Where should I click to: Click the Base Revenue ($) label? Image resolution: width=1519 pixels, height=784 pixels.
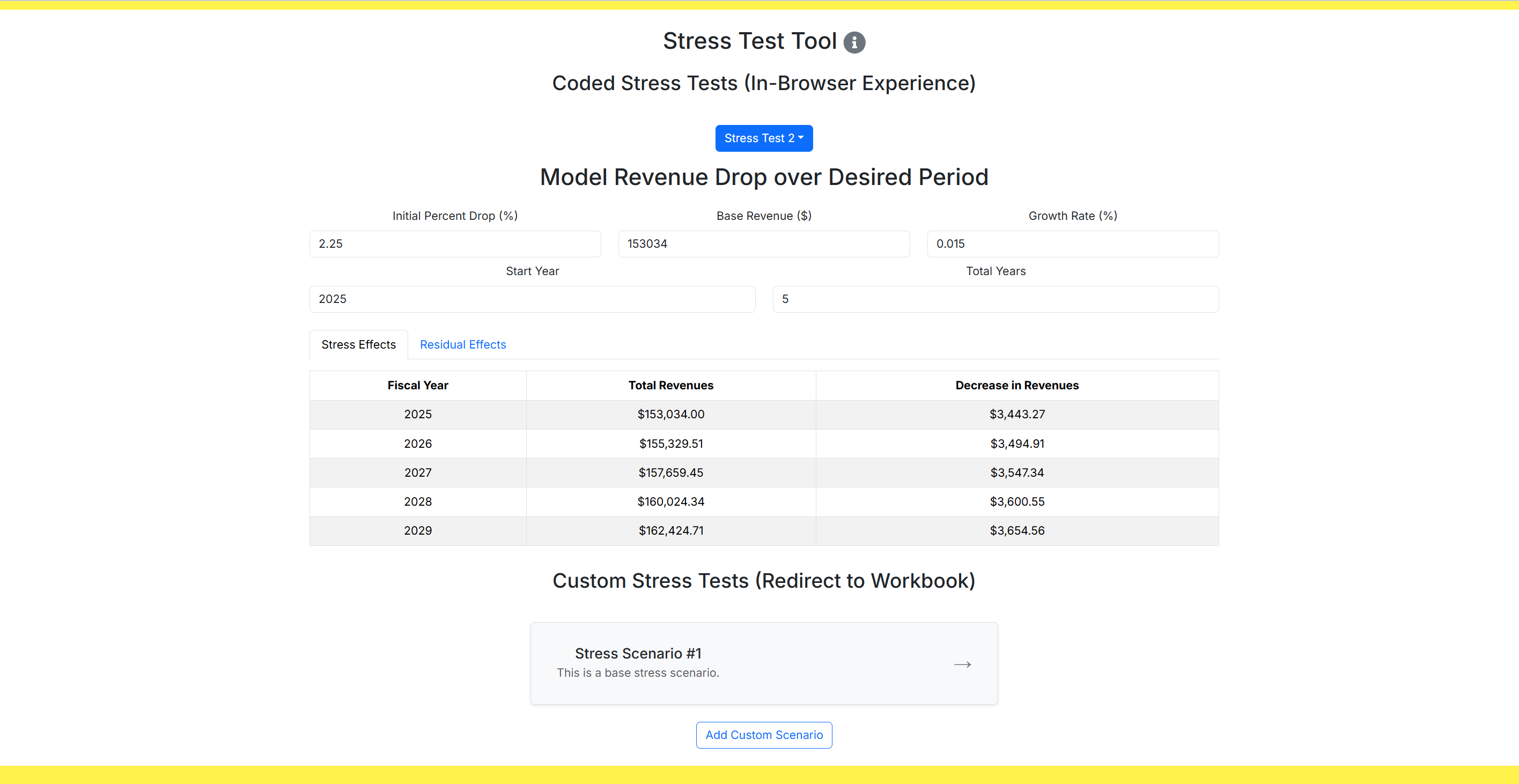(764, 216)
